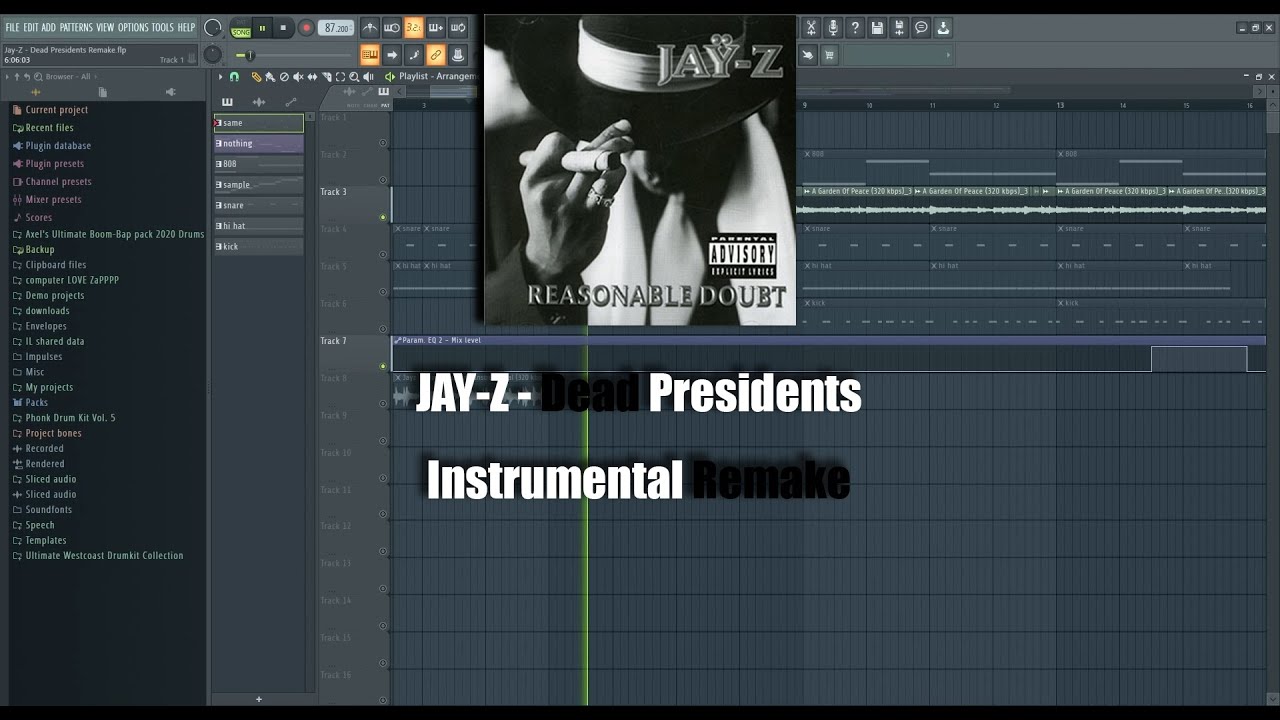Select the playlist Slice tool
1280x720 pixels.
click(326, 77)
